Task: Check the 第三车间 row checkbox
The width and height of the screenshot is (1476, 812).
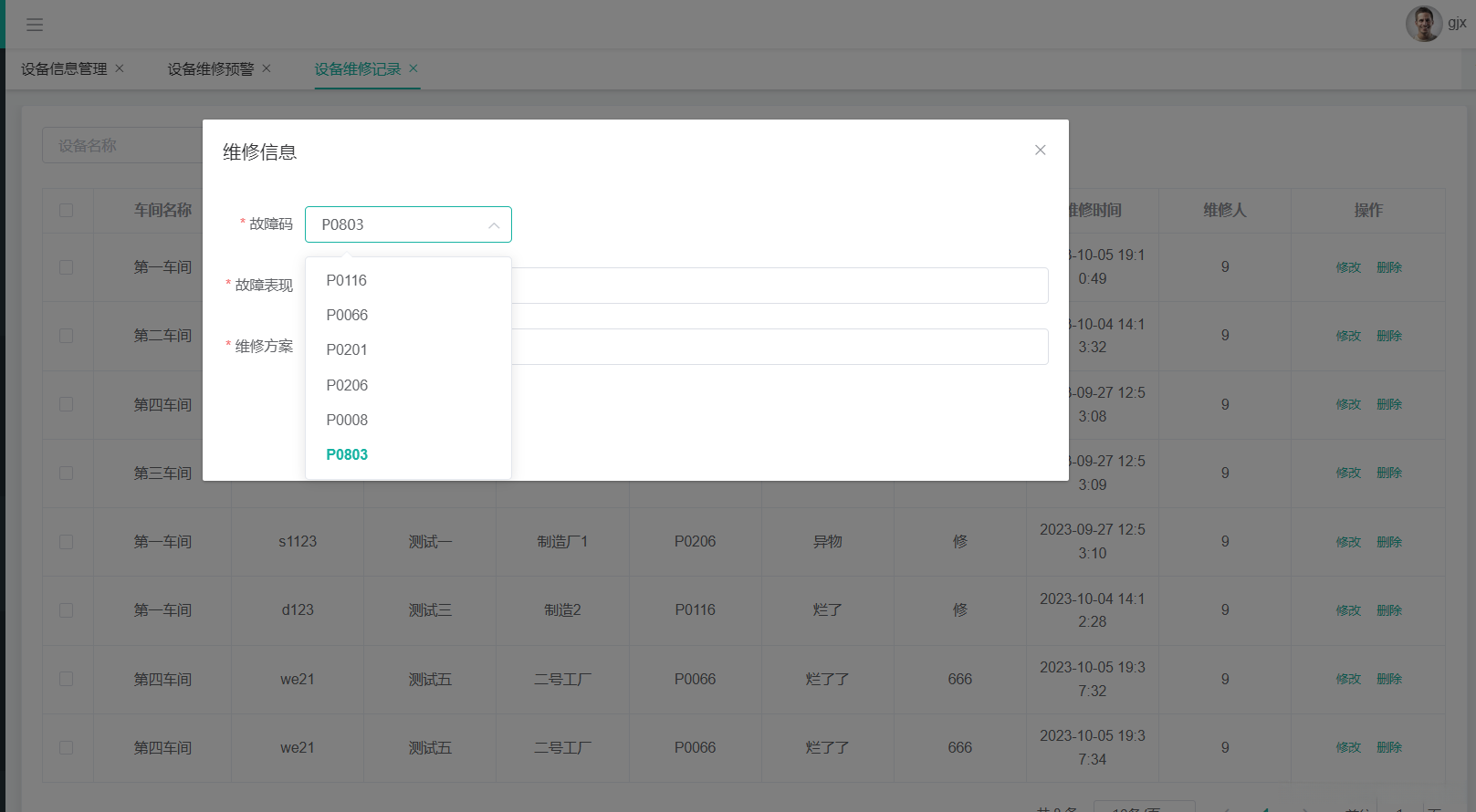Action: coord(67,473)
